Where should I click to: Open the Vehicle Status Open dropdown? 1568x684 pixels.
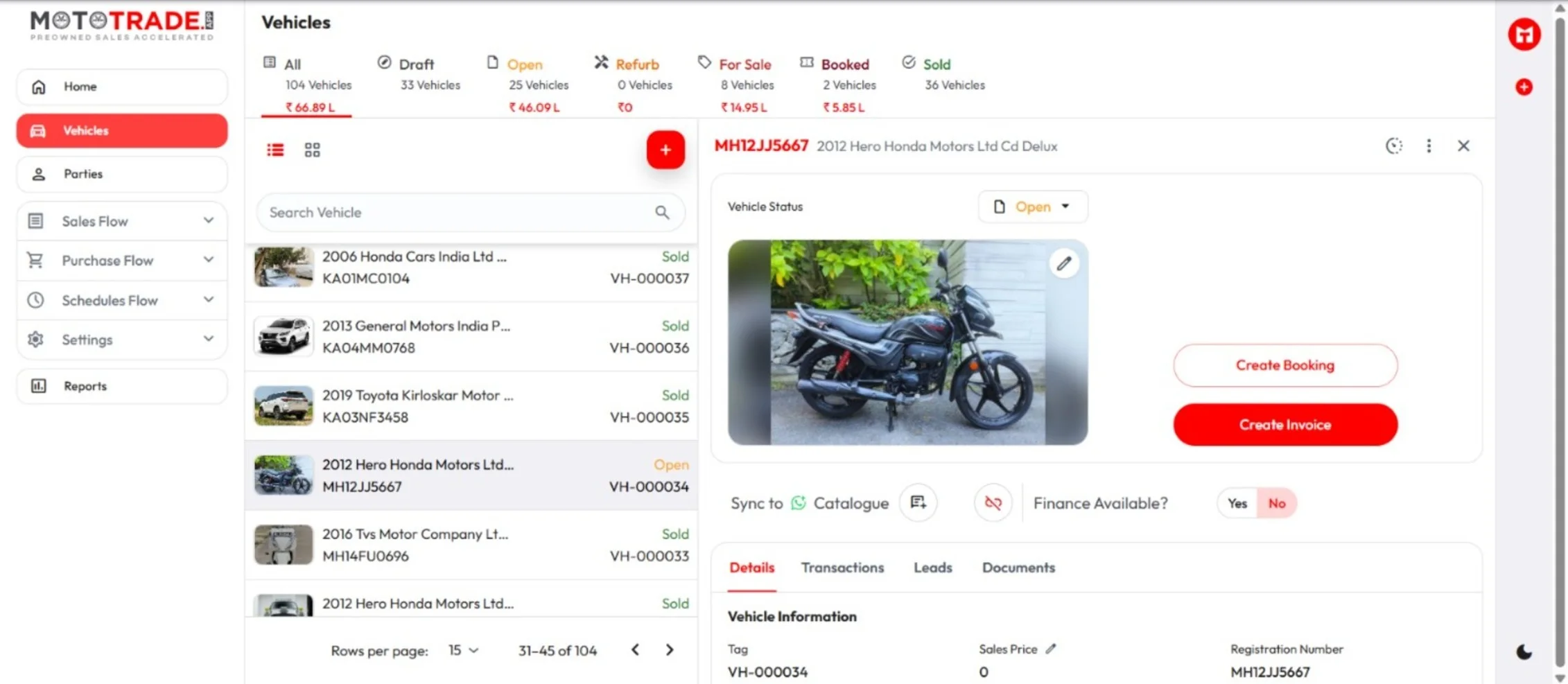[1033, 207]
